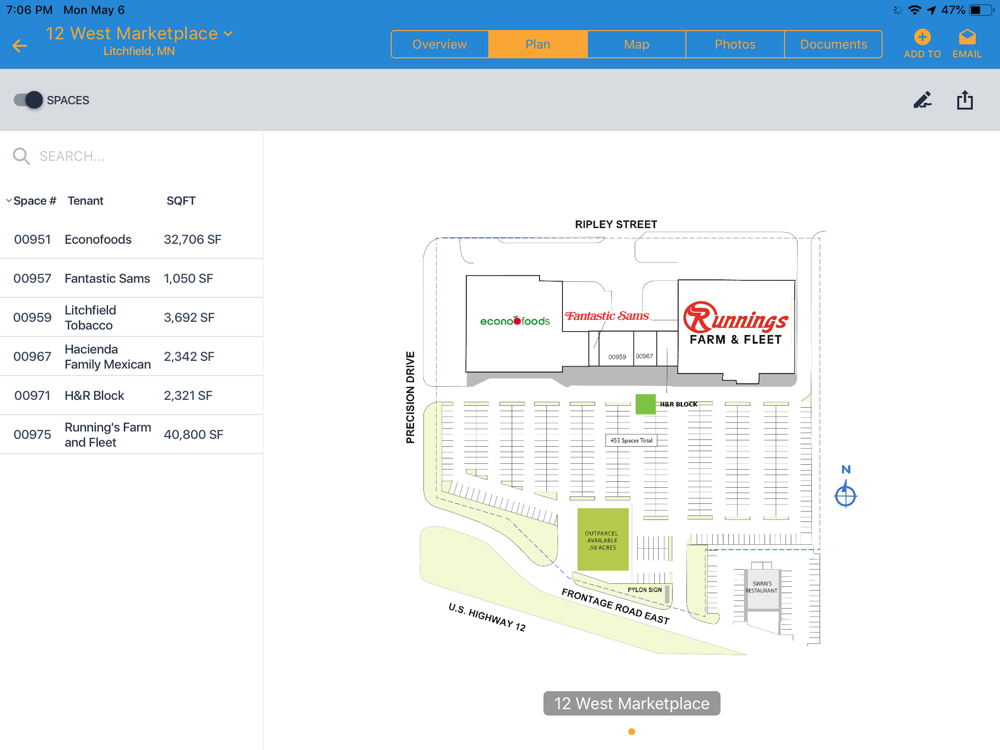Select the Hacienda Family Mexican row
Viewport: 1000px width, 750px height.
point(131,357)
